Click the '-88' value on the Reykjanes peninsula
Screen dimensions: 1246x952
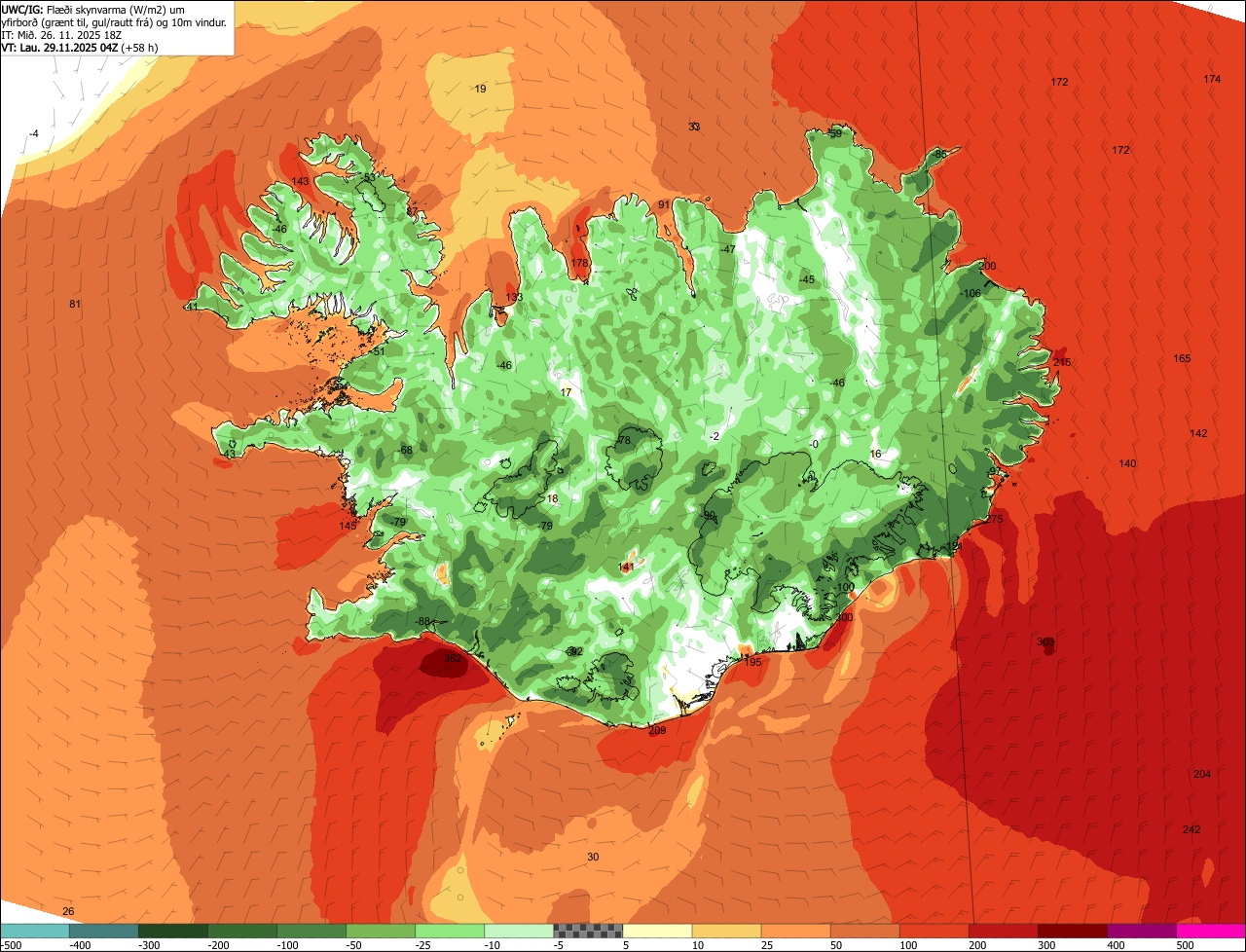tap(422, 621)
